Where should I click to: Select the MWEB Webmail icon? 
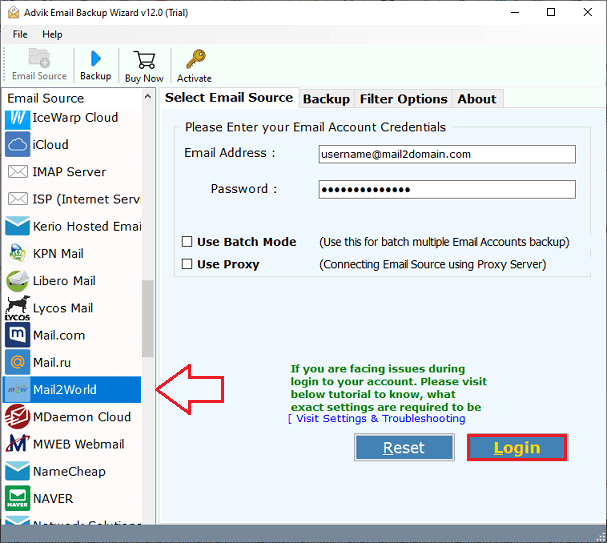(x=17, y=444)
